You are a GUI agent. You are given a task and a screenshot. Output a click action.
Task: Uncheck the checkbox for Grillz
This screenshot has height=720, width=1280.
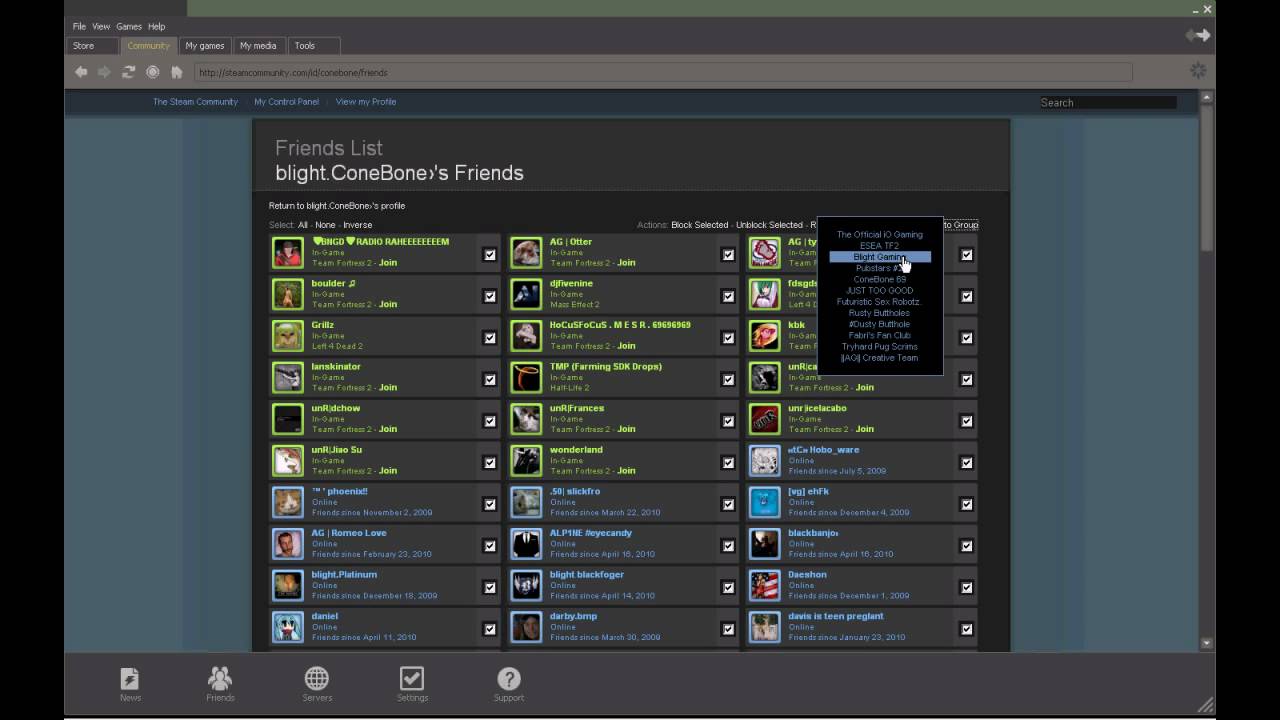tap(490, 338)
